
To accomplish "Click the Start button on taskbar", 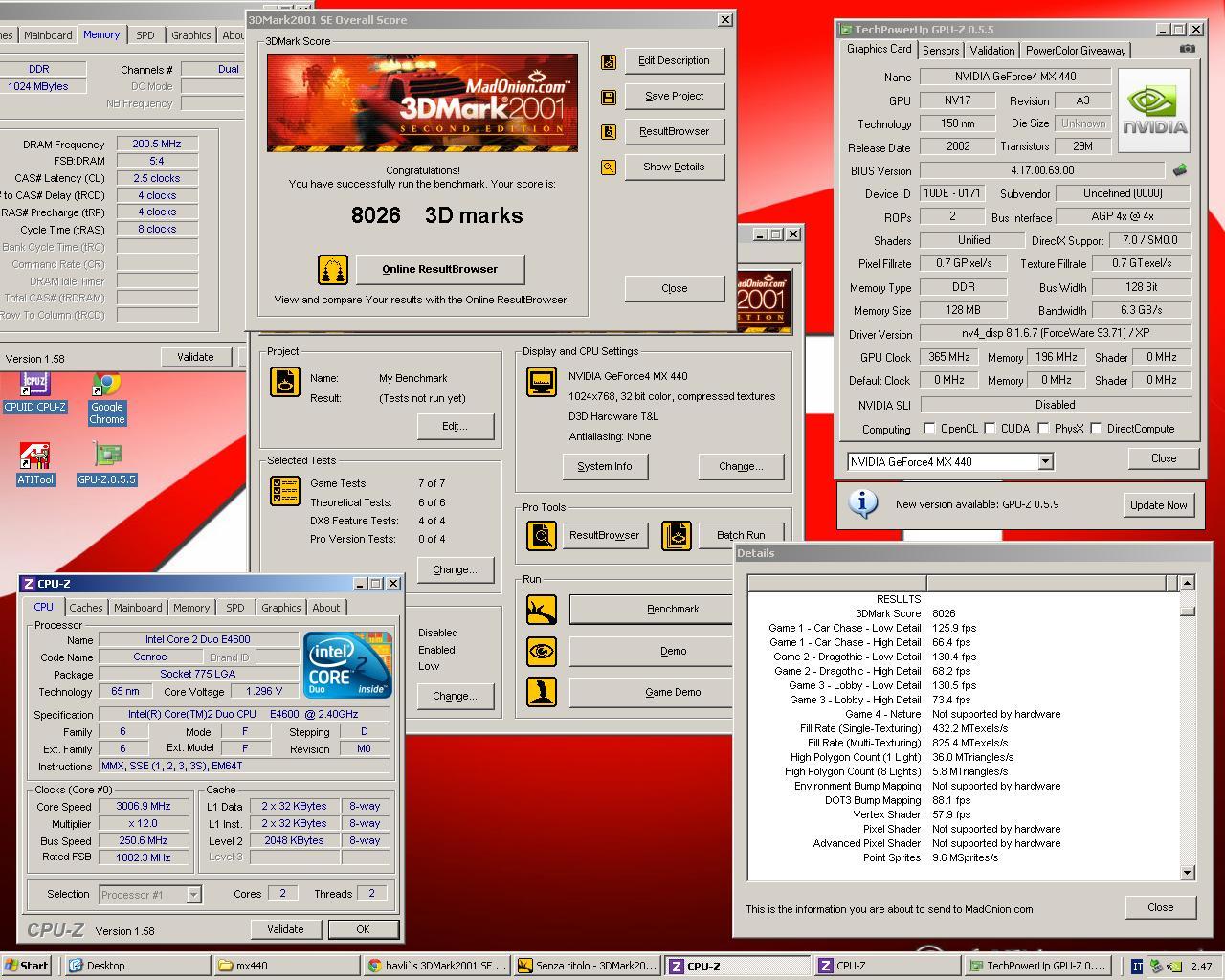I will click(x=26, y=966).
